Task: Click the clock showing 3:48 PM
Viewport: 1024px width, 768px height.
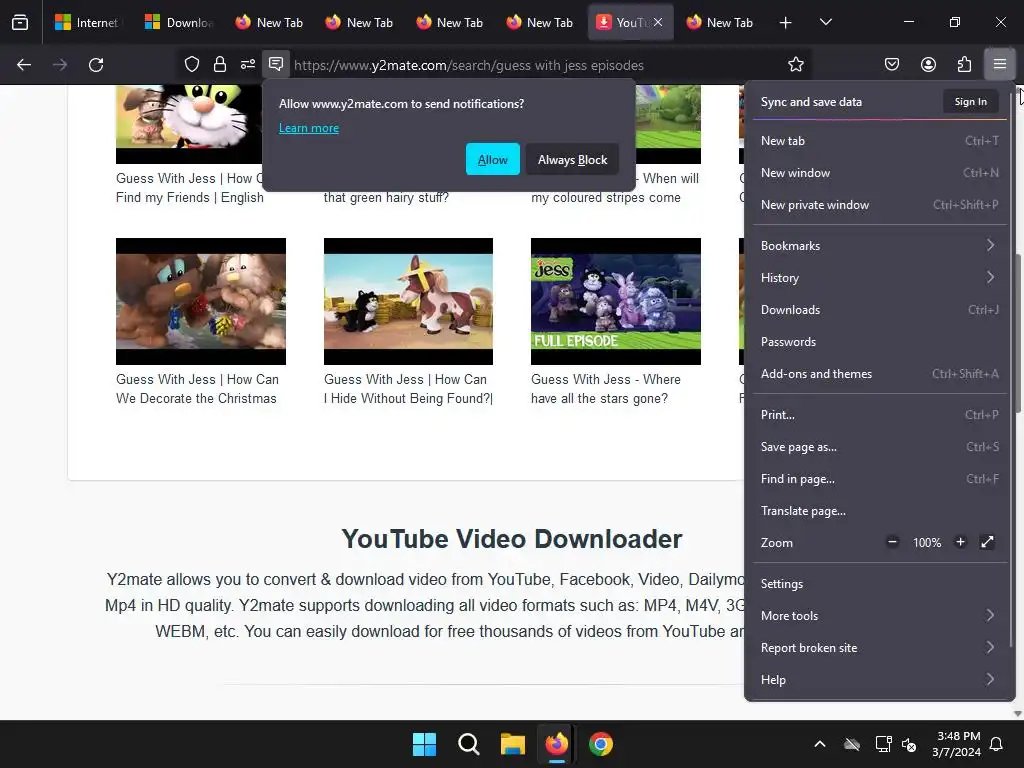Action: [956, 744]
